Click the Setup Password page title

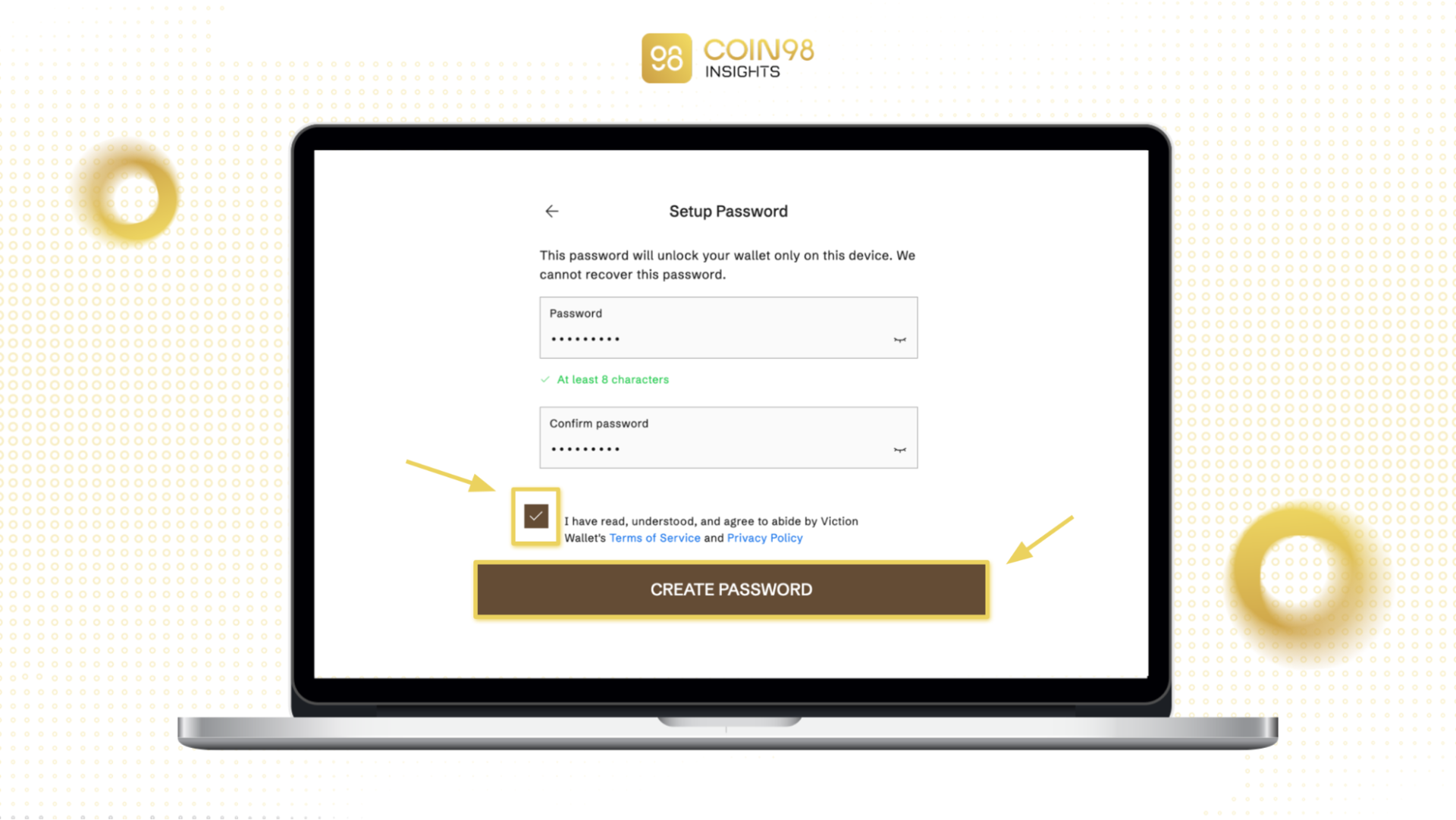(x=728, y=211)
